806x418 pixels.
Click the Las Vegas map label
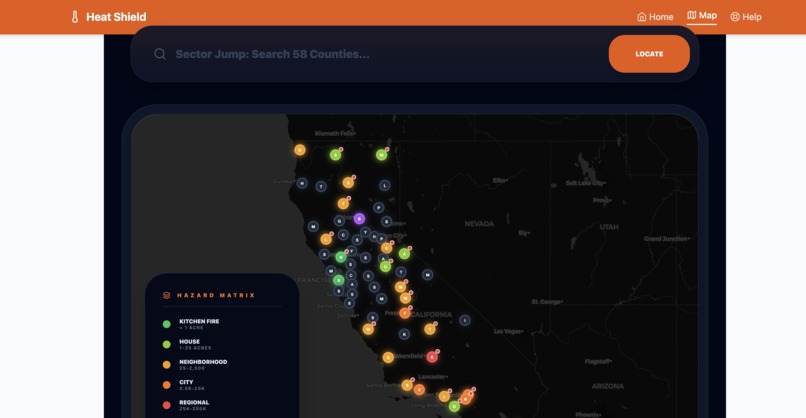pyautogui.click(x=508, y=331)
